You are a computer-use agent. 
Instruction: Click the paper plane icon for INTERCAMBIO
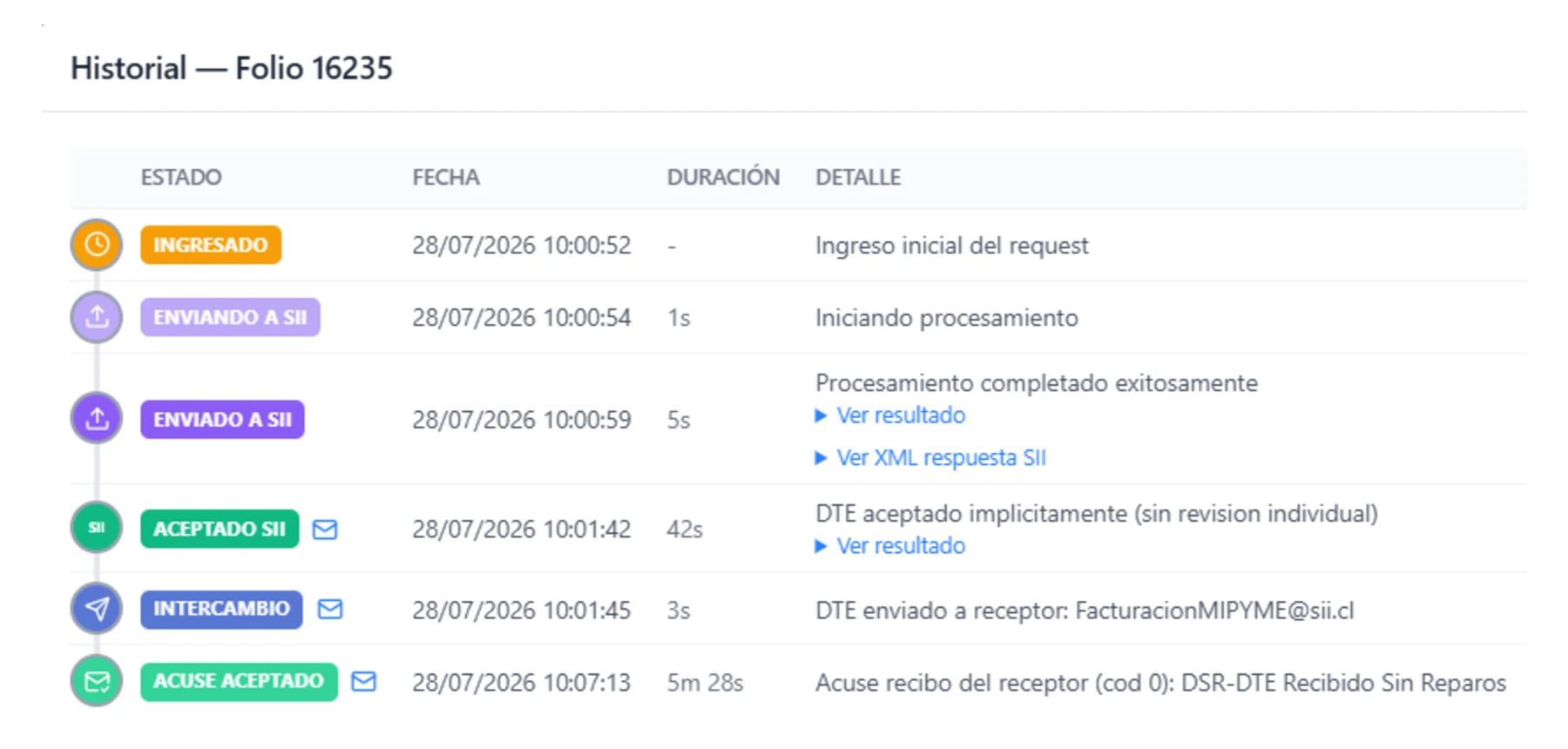point(97,609)
